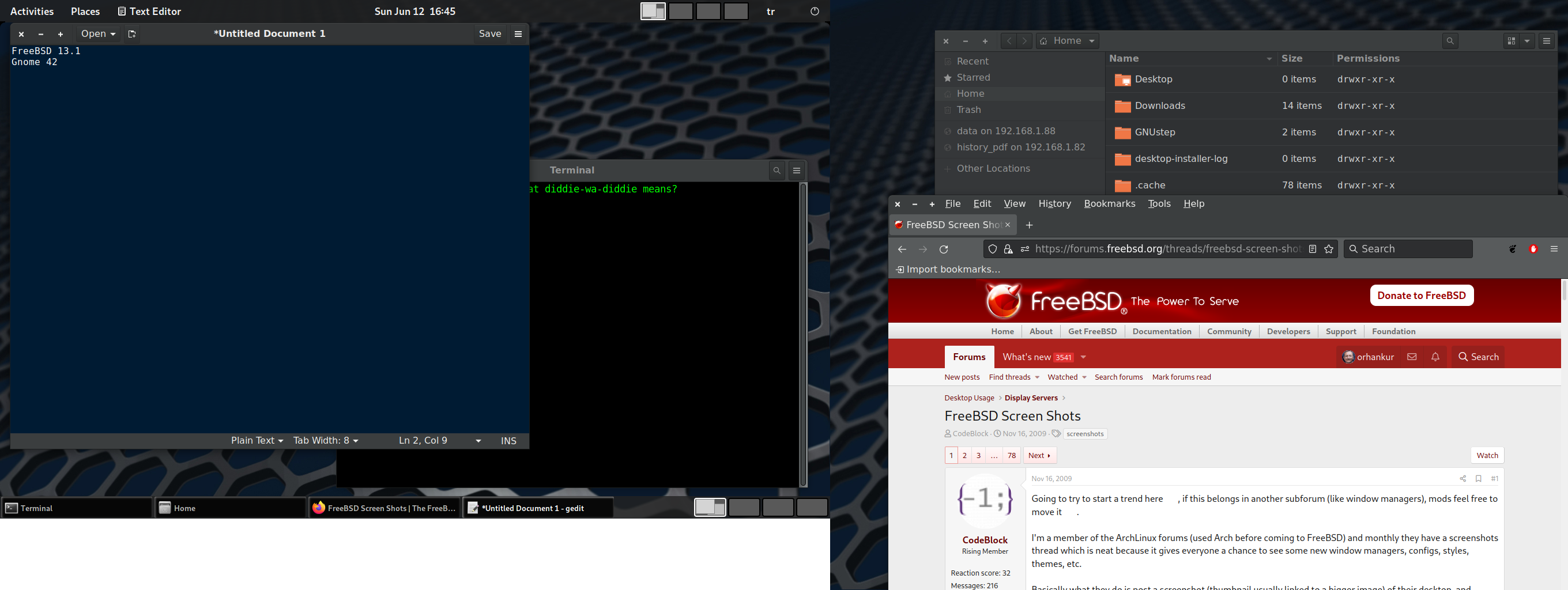
Task: Toggle INS overwrite mode in gedit
Action: pyautogui.click(x=508, y=441)
